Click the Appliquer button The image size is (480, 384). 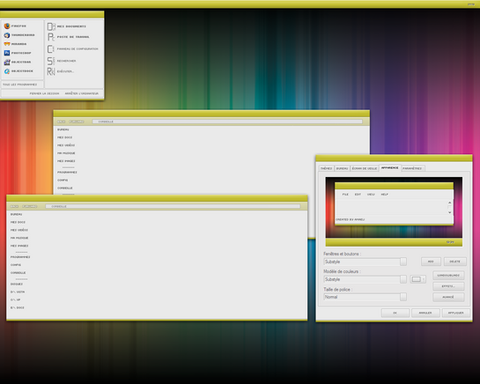456,313
